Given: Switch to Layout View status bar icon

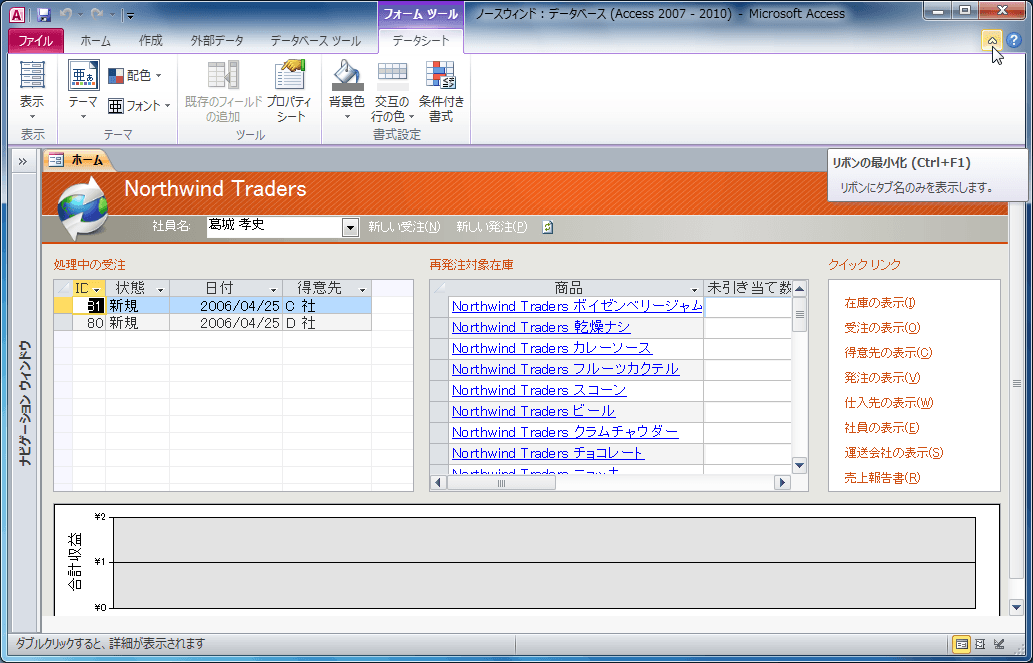Looking at the screenshot, I should click(x=980, y=644).
